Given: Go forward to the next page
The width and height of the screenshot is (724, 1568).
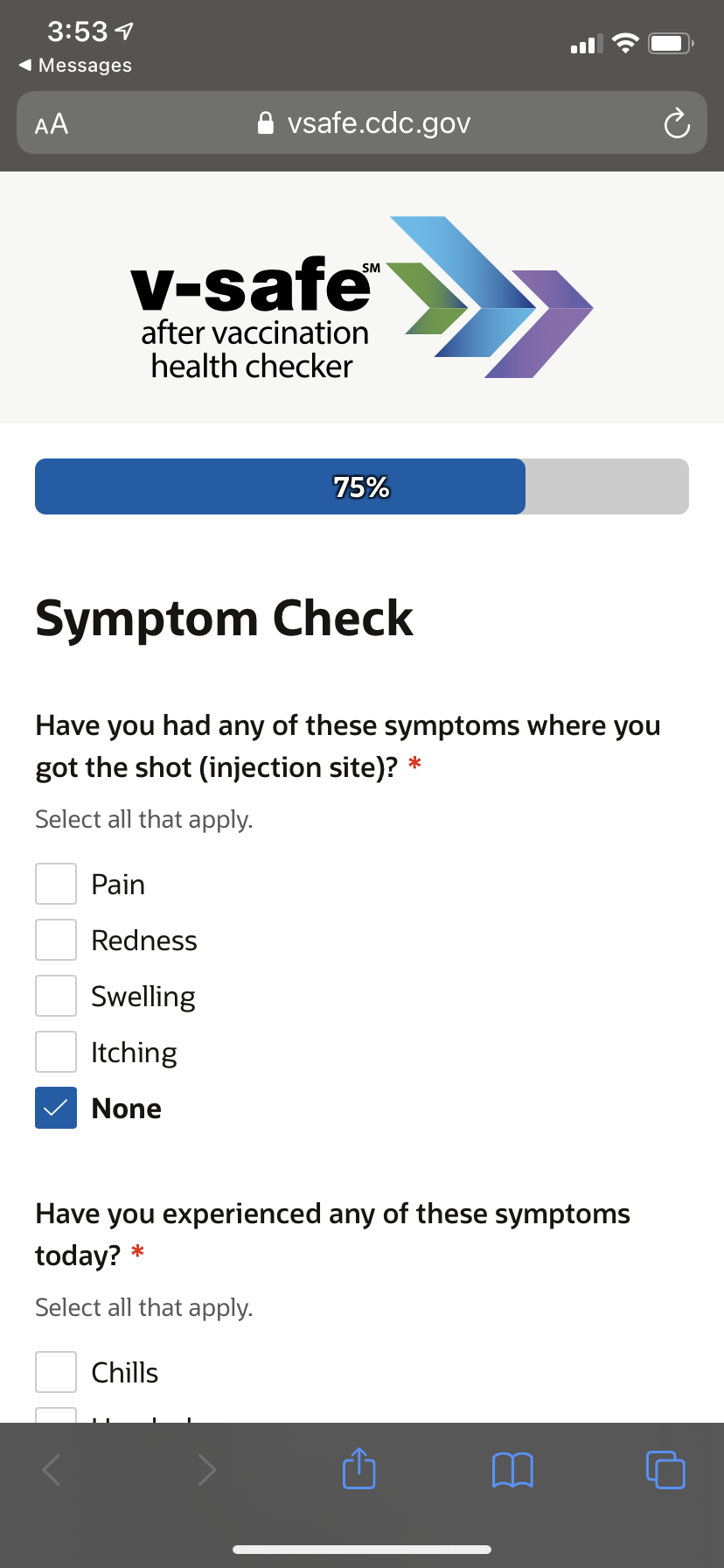Looking at the screenshot, I should [x=206, y=1470].
